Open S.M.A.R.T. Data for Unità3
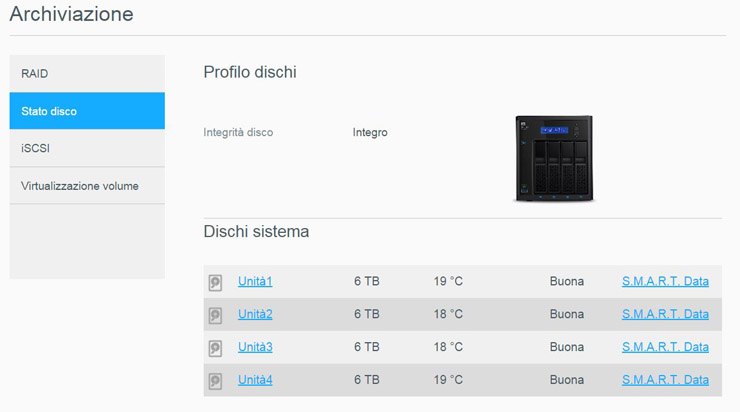The width and height of the screenshot is (740, 412). click(665, 348)
